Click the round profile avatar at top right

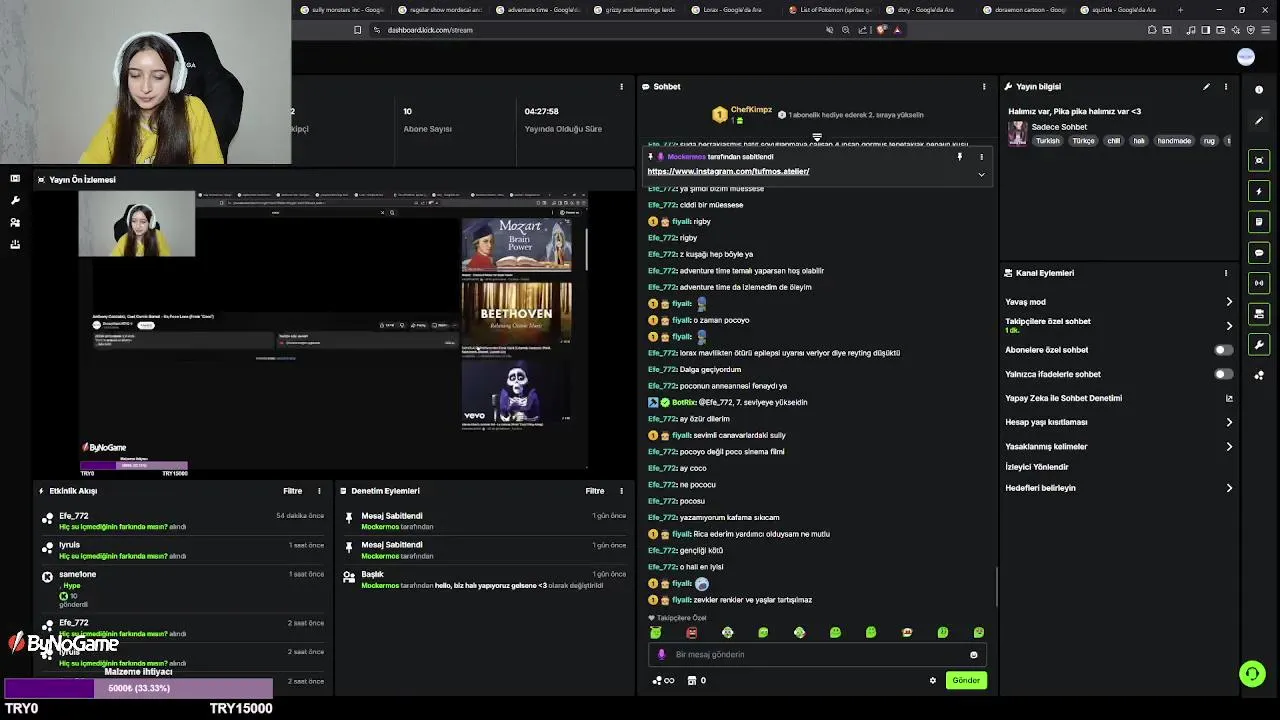(x=1245, y=57)
